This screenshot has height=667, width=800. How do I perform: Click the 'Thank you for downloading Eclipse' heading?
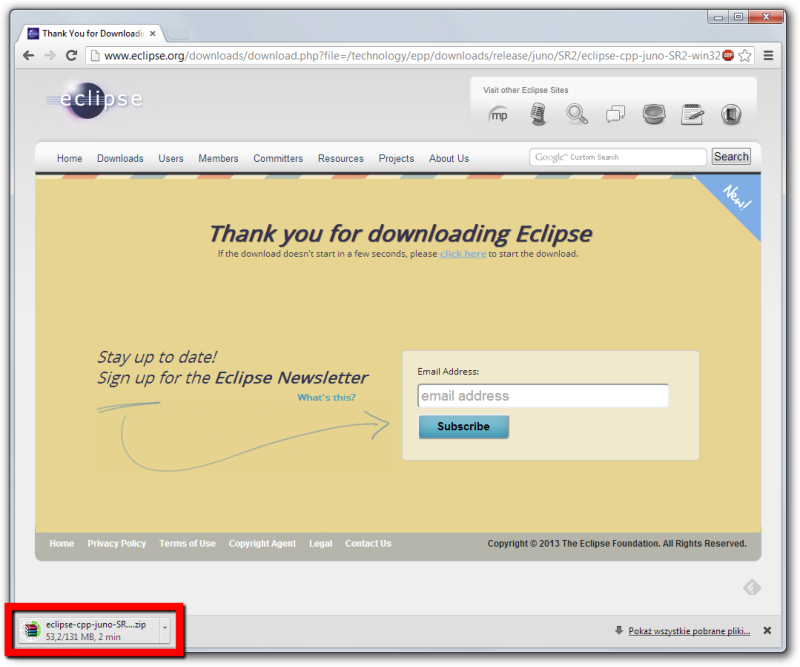pos(401,234)
